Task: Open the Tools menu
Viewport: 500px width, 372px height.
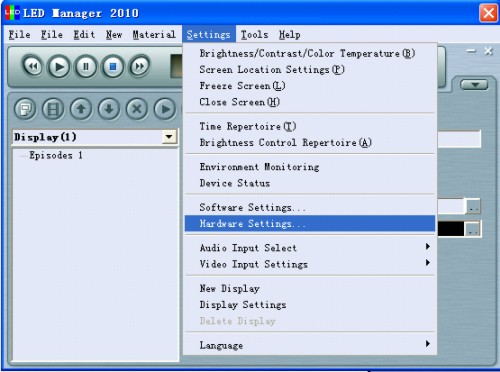Action: (x=254, y=34)
